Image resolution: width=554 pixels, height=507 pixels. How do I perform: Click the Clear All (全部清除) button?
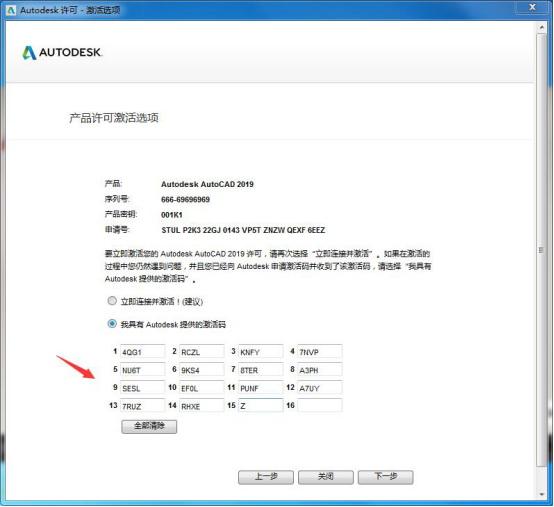(149, 426)
